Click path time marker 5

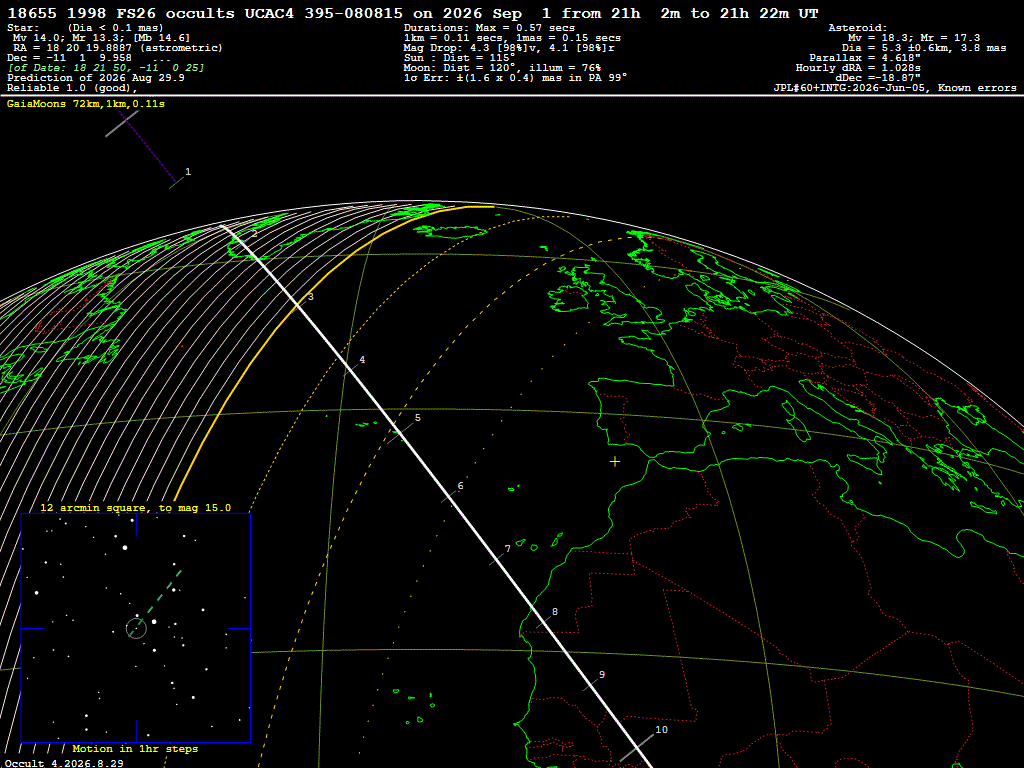point(418,418)
